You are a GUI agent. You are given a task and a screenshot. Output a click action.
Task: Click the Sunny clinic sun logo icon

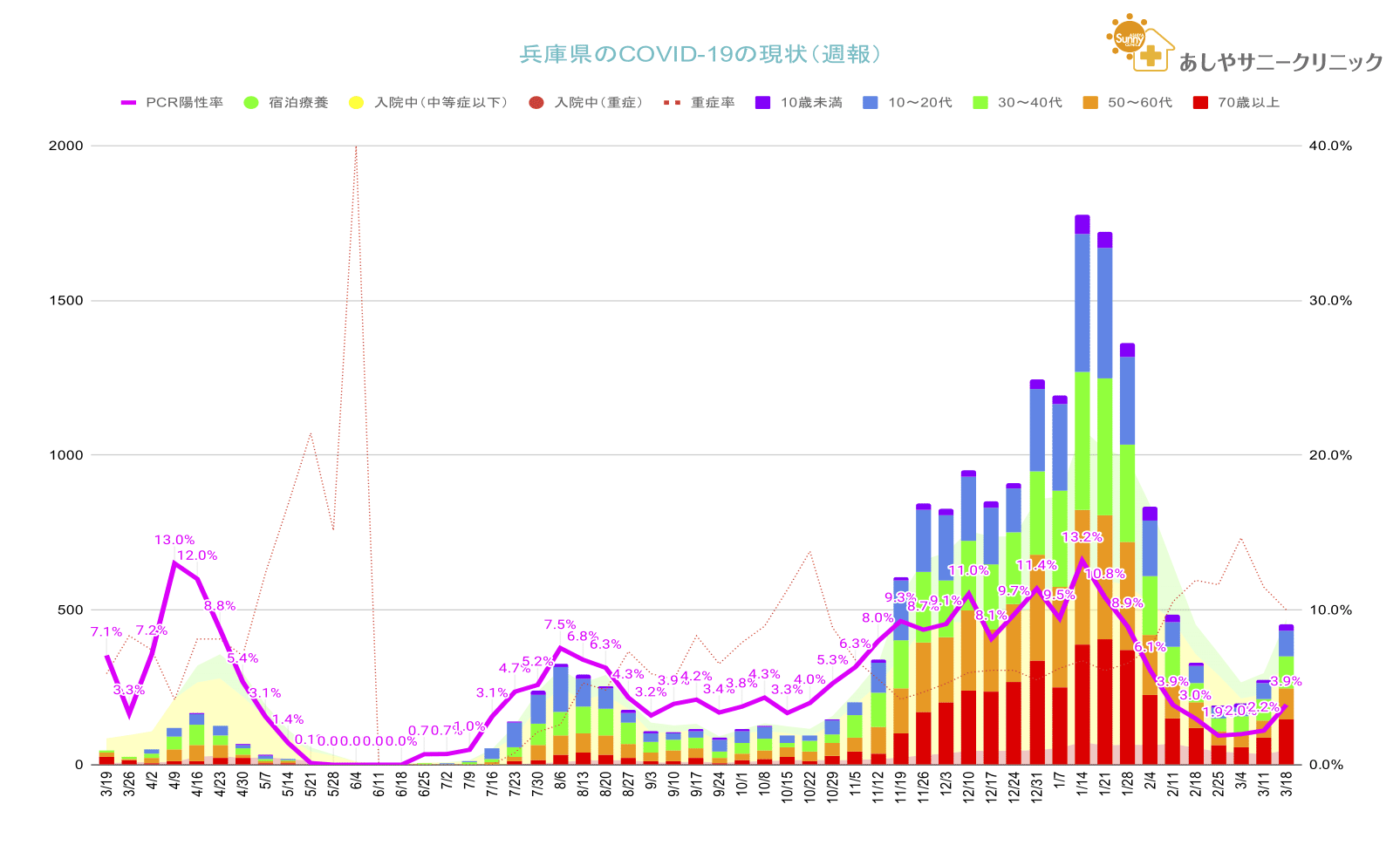point(1129,37)
